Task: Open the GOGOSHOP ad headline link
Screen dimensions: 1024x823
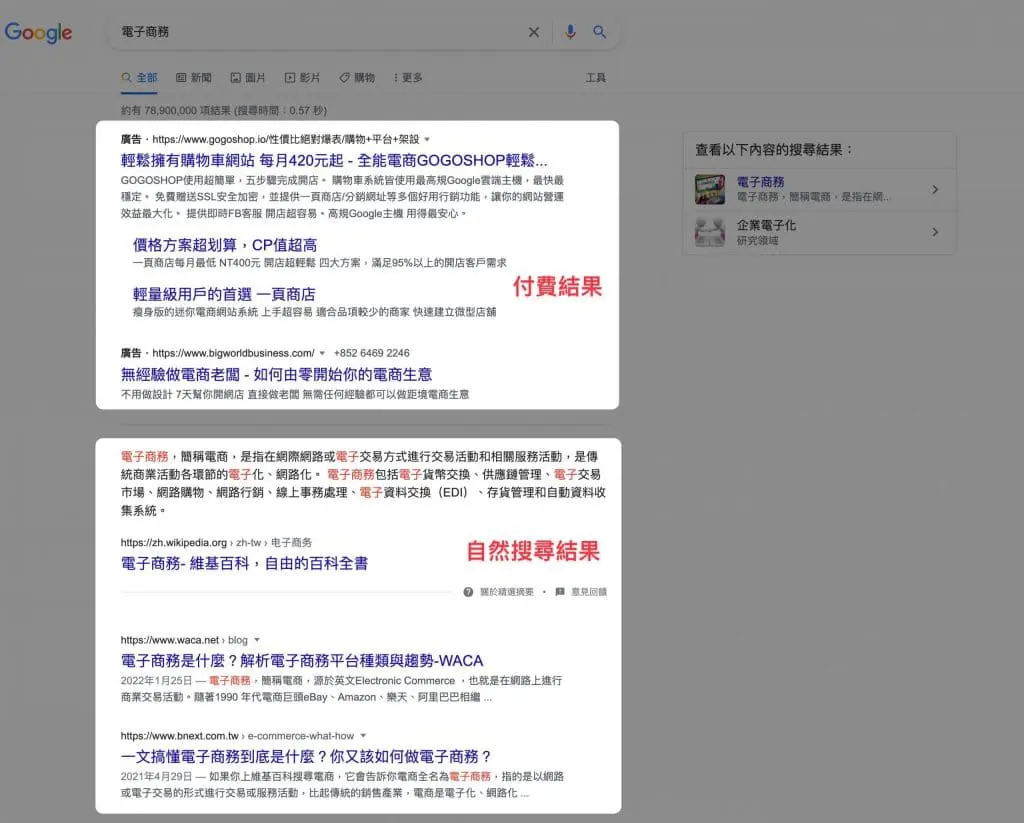Action: click(334, 160)
